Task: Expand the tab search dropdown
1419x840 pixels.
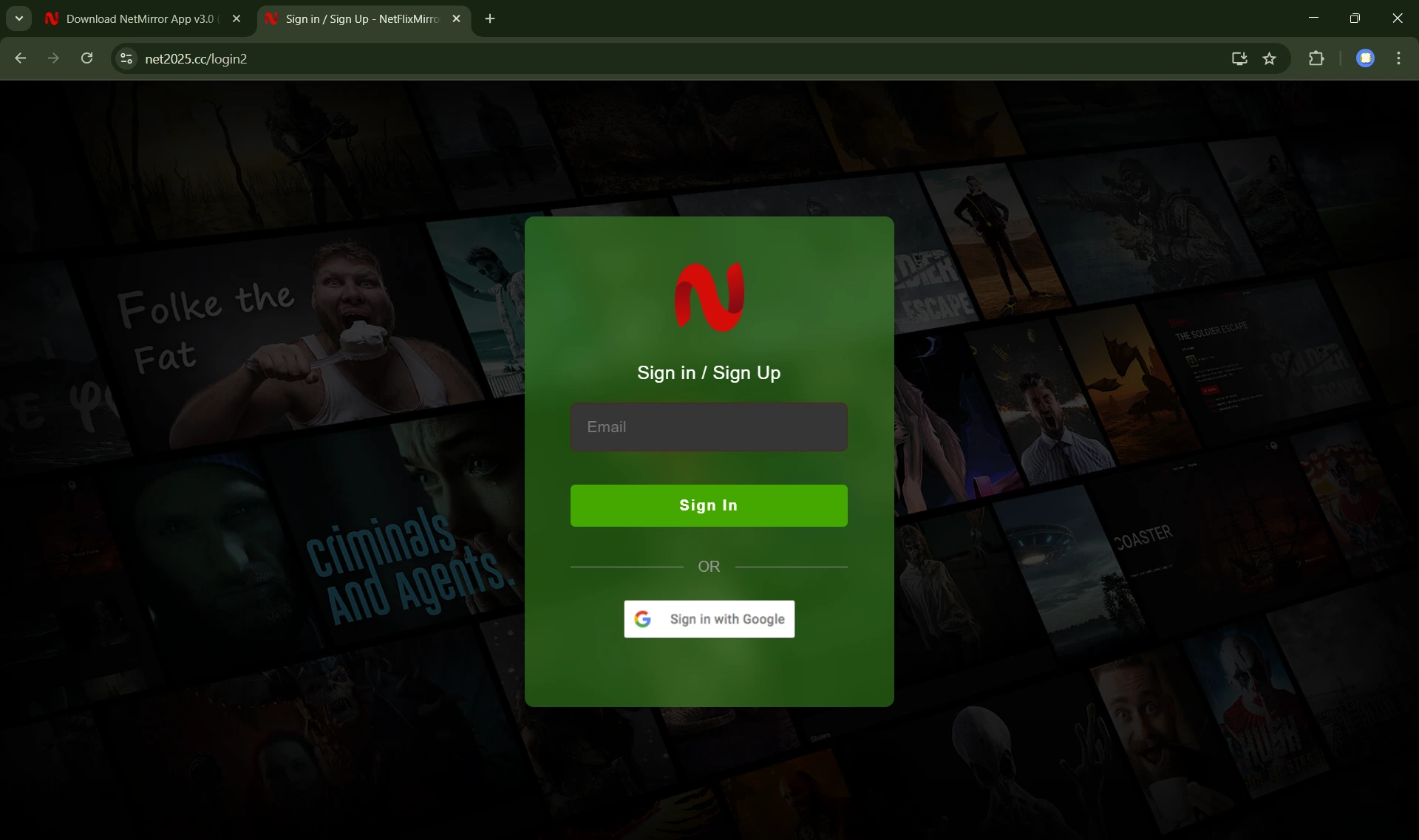Action: [x=19, y=18]
